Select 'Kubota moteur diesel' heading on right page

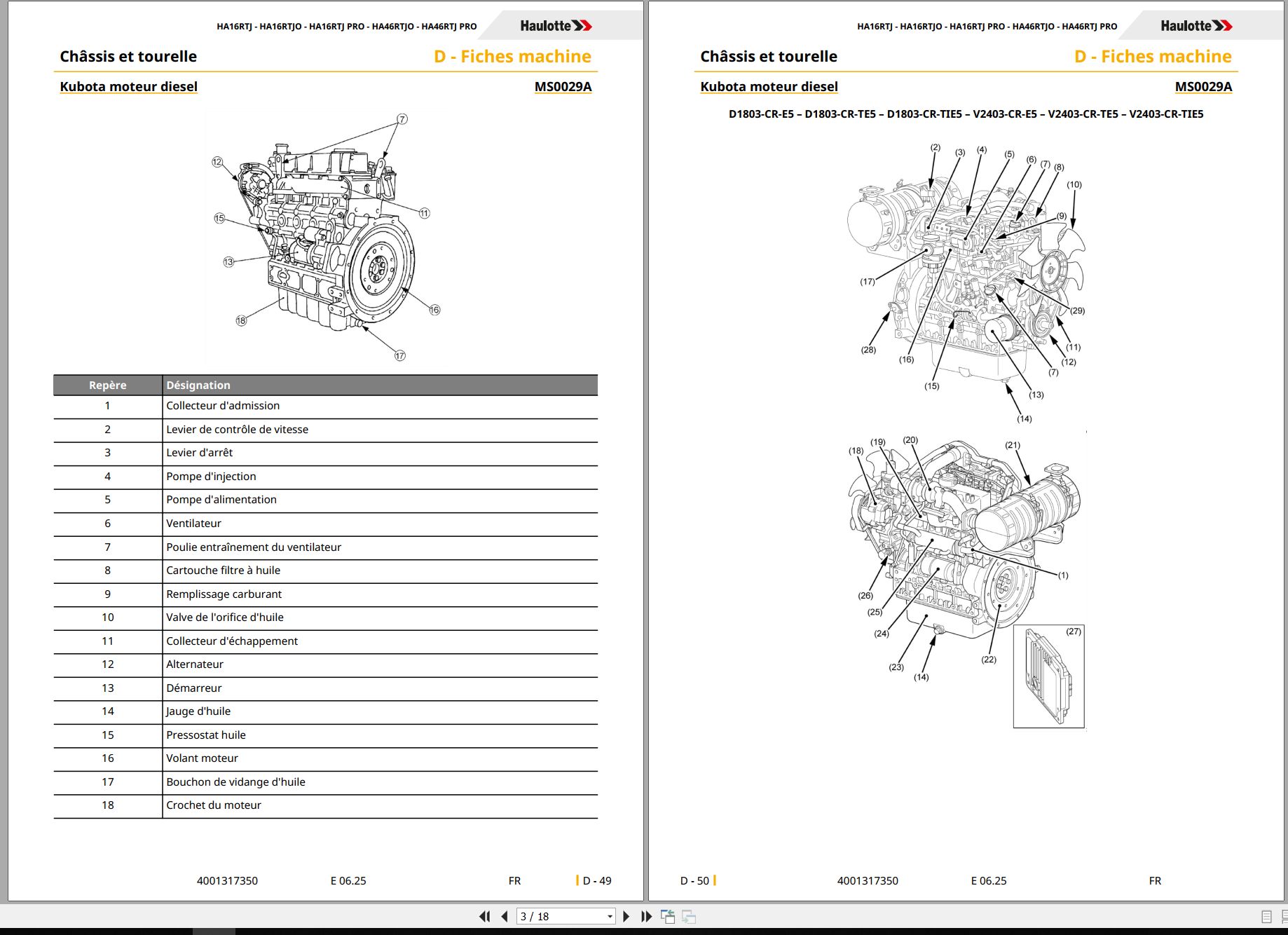pyautogui.click(x=769, y=86)
